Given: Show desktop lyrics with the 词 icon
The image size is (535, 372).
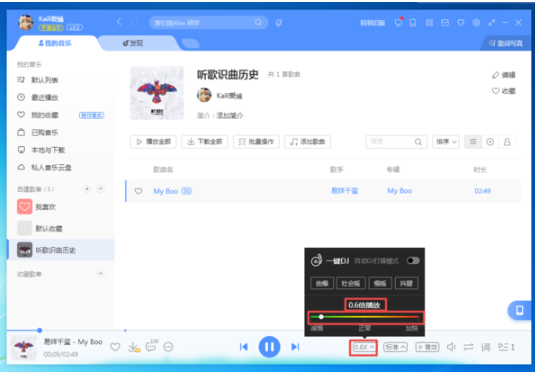Looking at the screenshot, I should 486,347.
